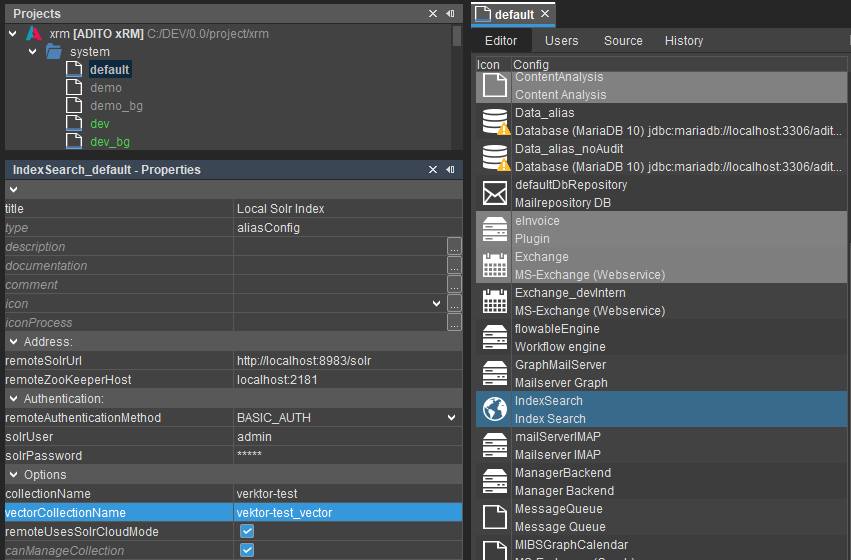Screen dimensions: 851x560
Task: Click the Exchange_devIntern calendar icon
Action: [494, 301]
